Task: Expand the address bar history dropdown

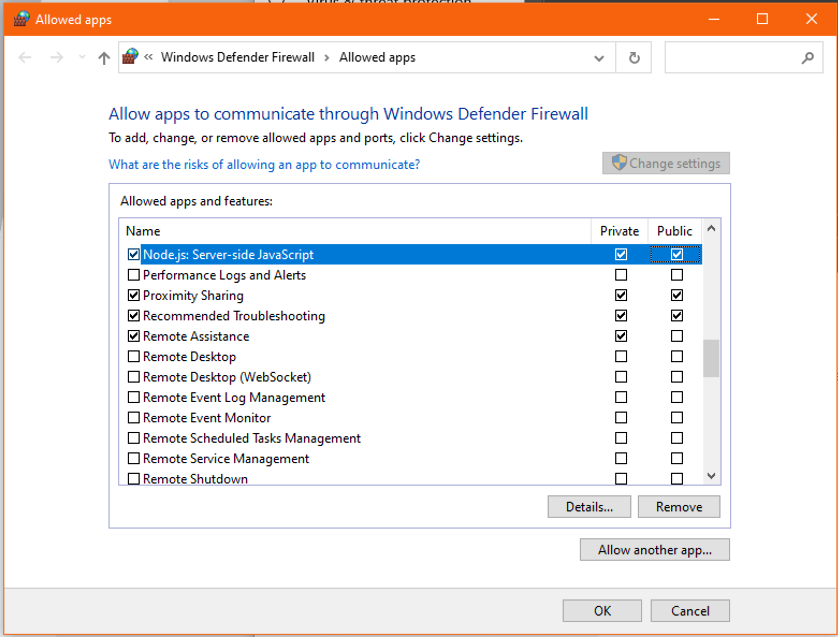Action: [599, 58]
